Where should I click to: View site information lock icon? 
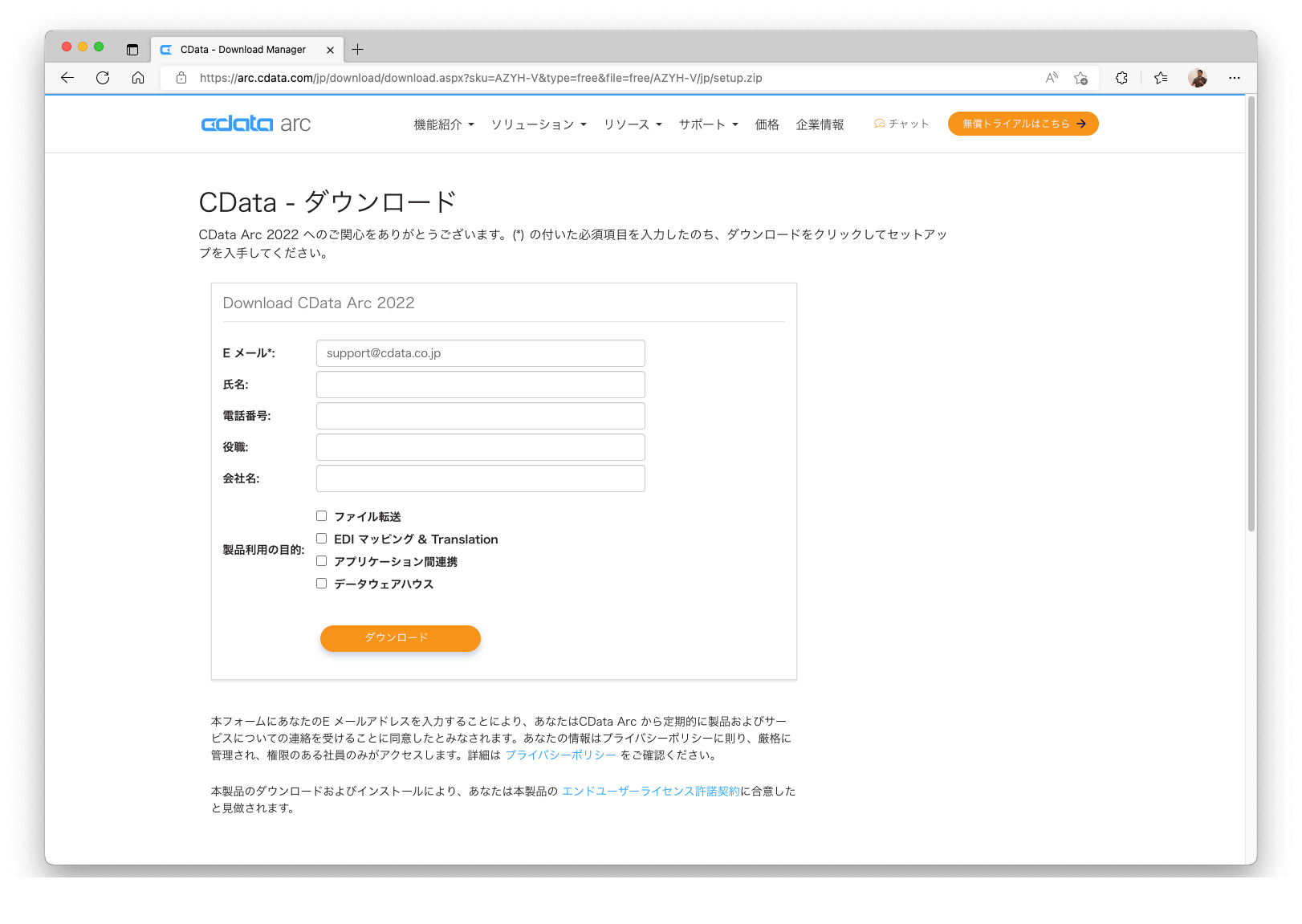(x=181, y=78)
